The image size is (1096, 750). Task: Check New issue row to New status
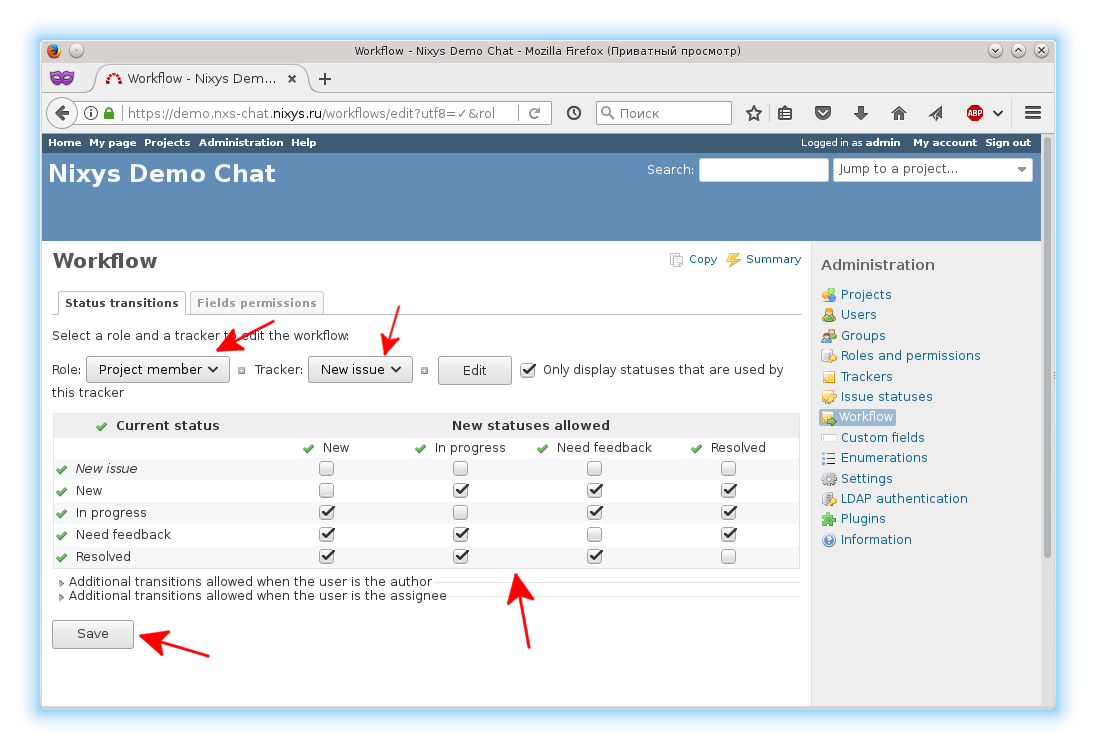click(326, 468)
